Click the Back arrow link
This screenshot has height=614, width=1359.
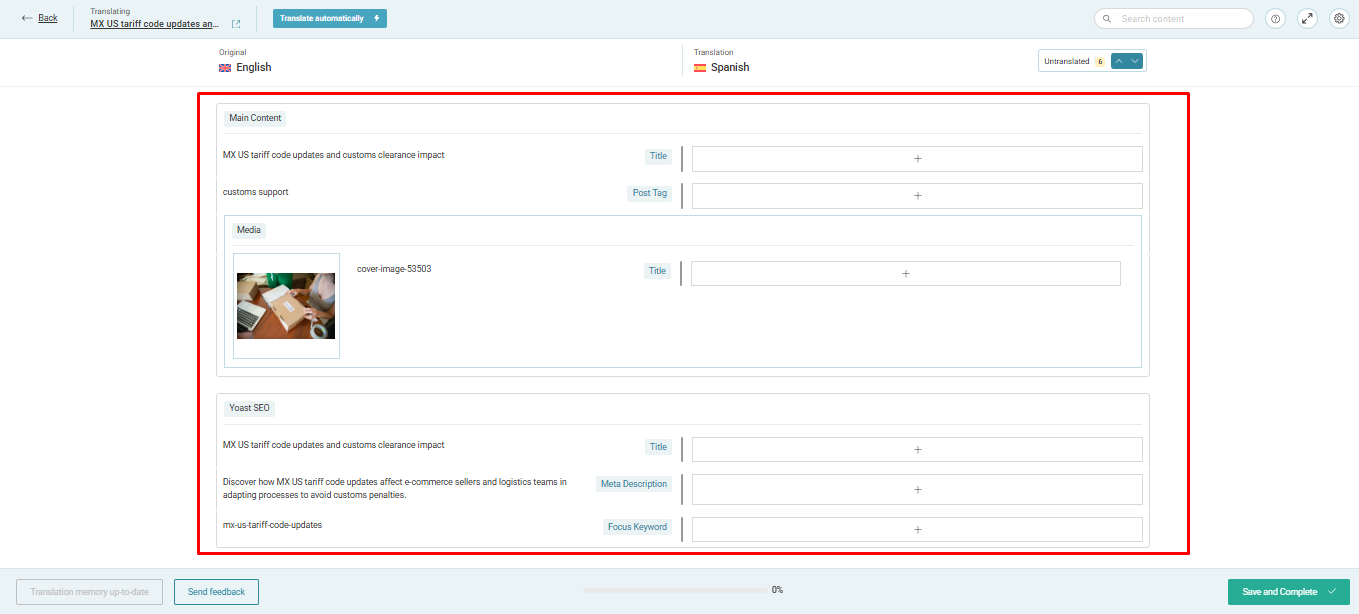[40, 18]
